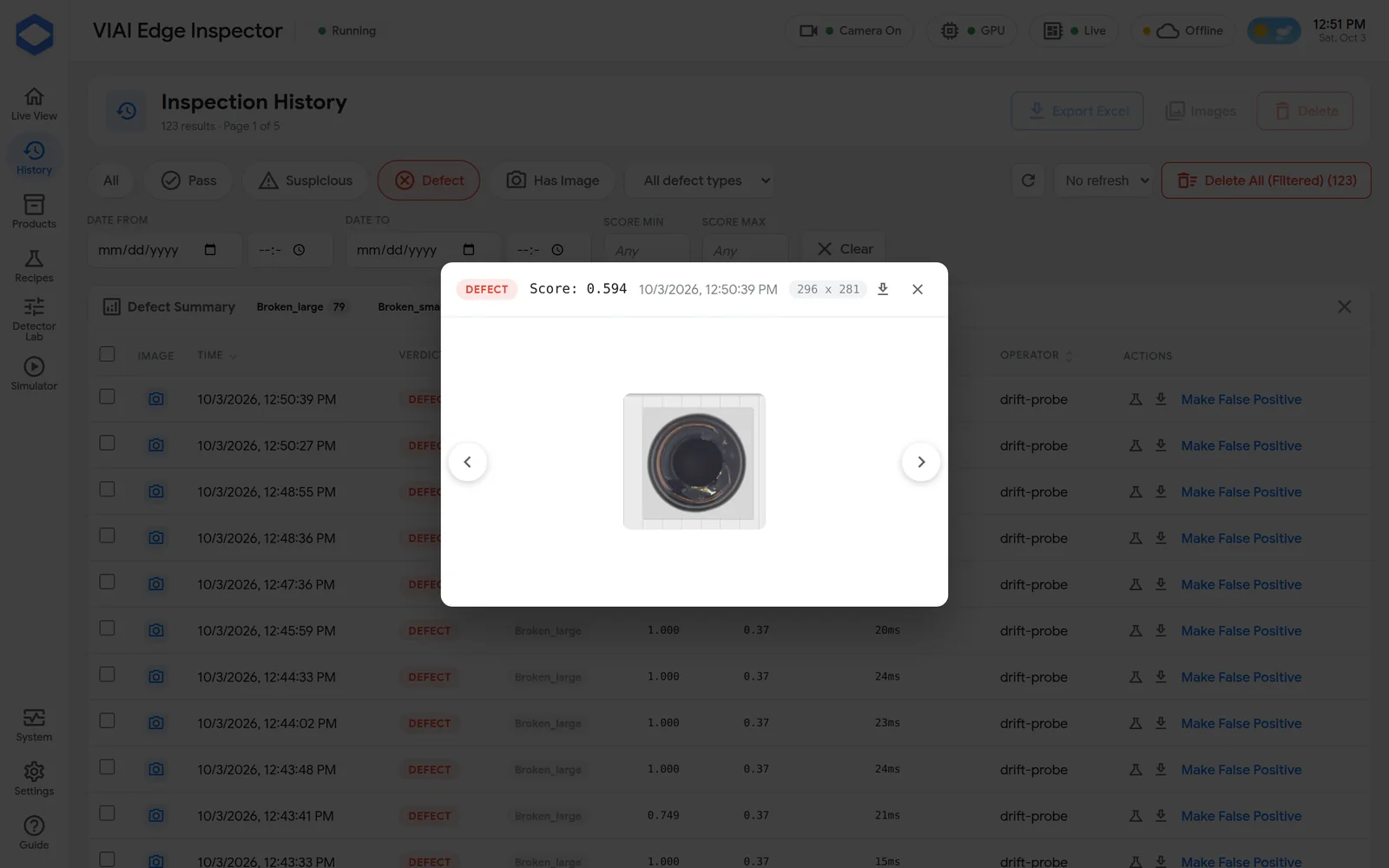Open the enlarged defect part image
The height and width of the screenshot is (868, 1389).
click(x=694, y=461)
